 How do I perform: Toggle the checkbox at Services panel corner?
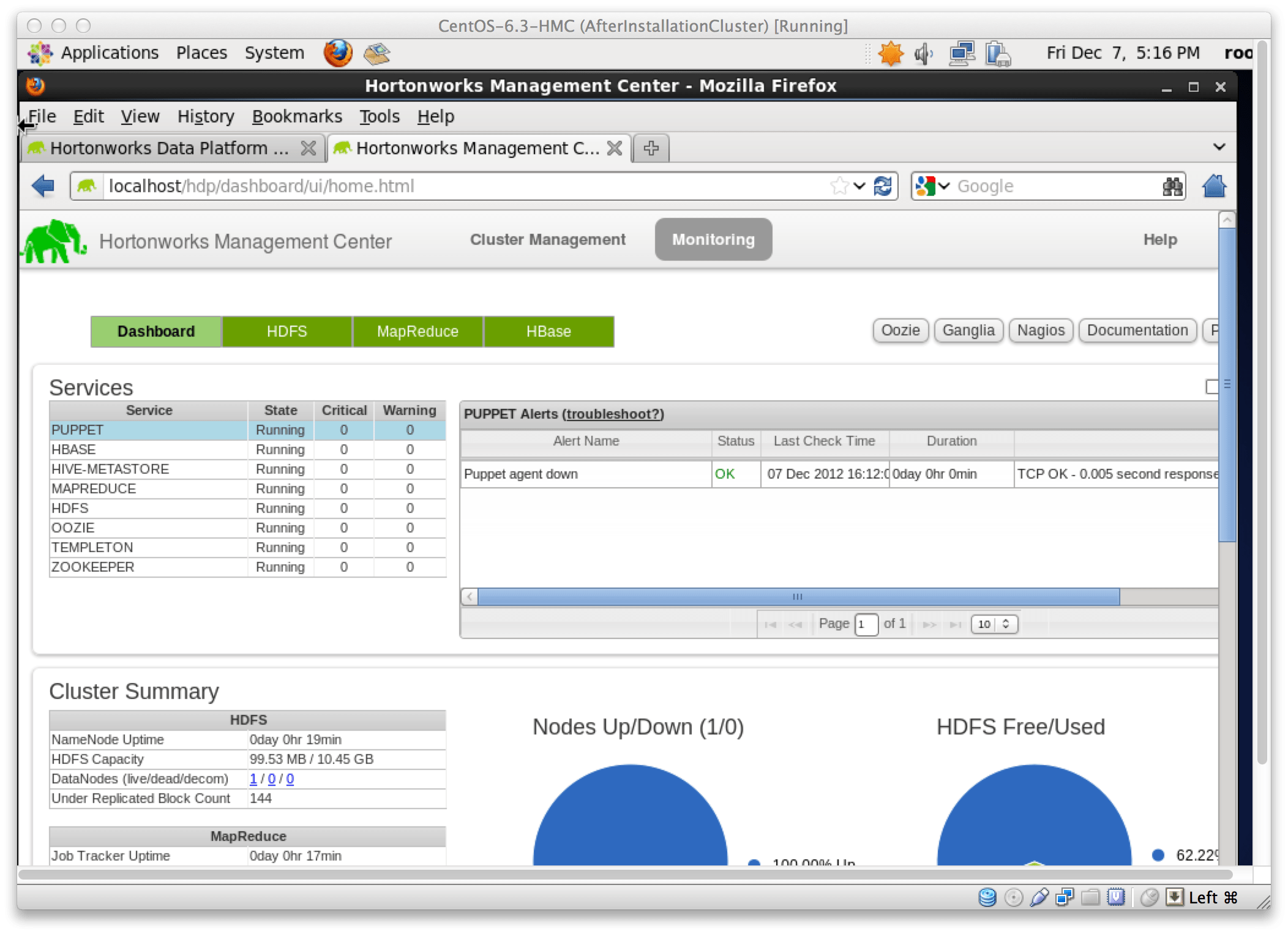pos(1211,387)
